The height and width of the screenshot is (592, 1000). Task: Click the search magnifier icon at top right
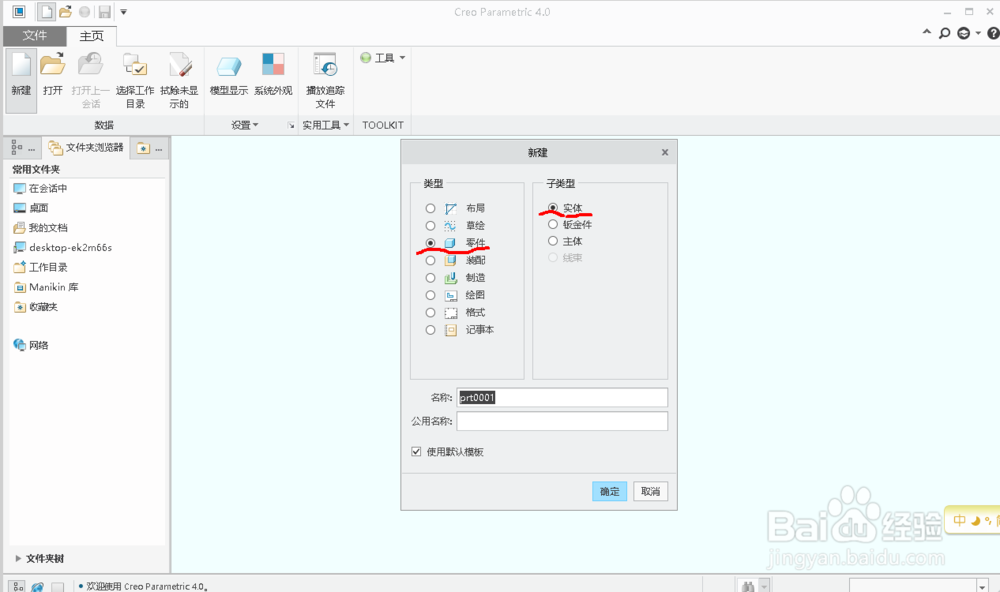(945, 33)
